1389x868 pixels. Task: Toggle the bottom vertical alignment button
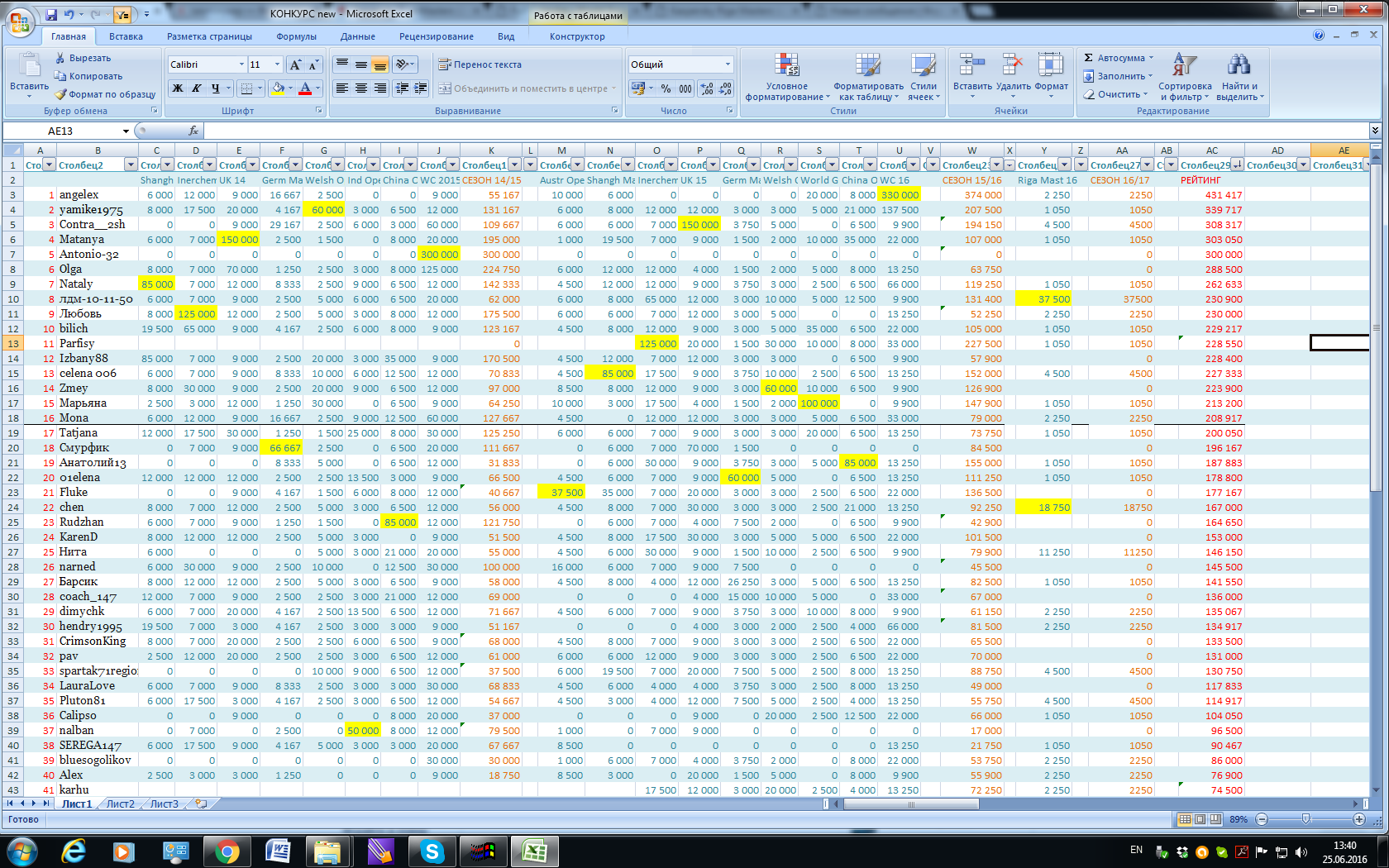(379, 64)
